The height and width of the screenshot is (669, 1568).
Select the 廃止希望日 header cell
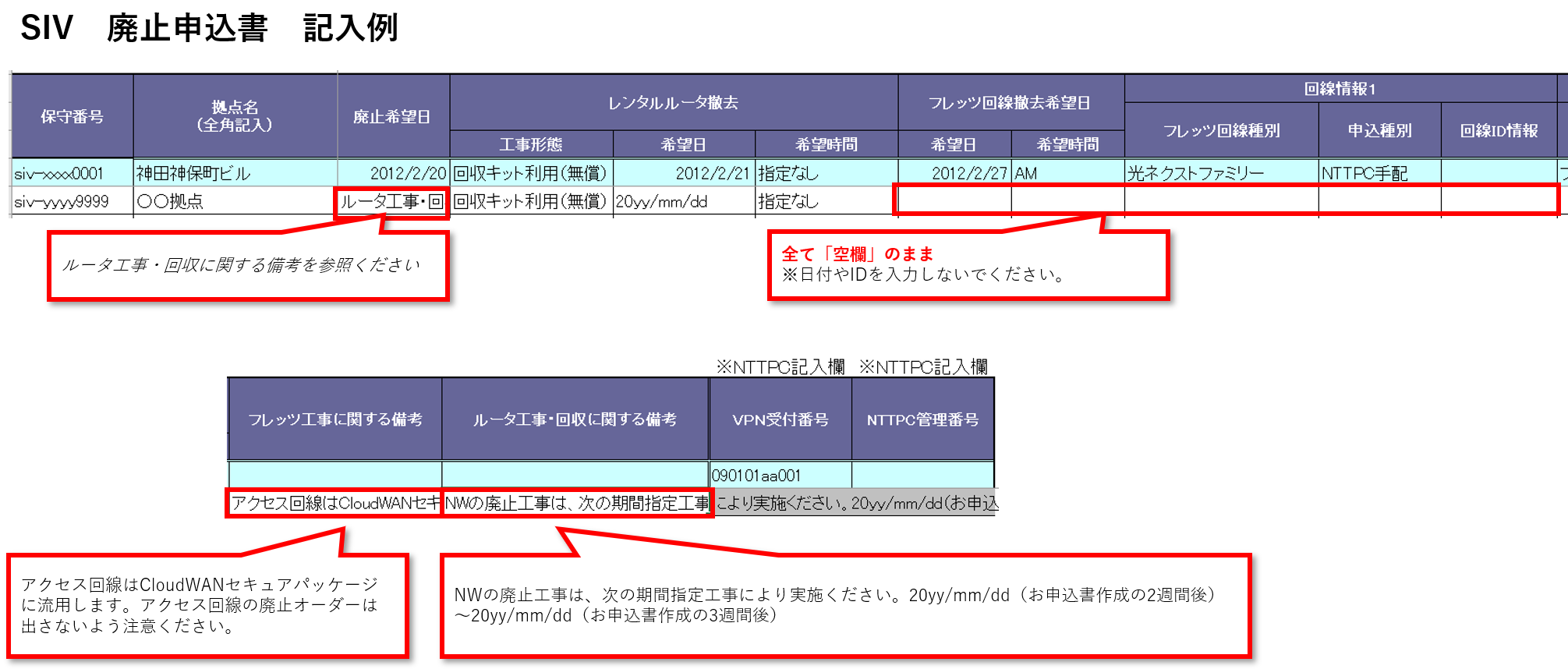393,116
